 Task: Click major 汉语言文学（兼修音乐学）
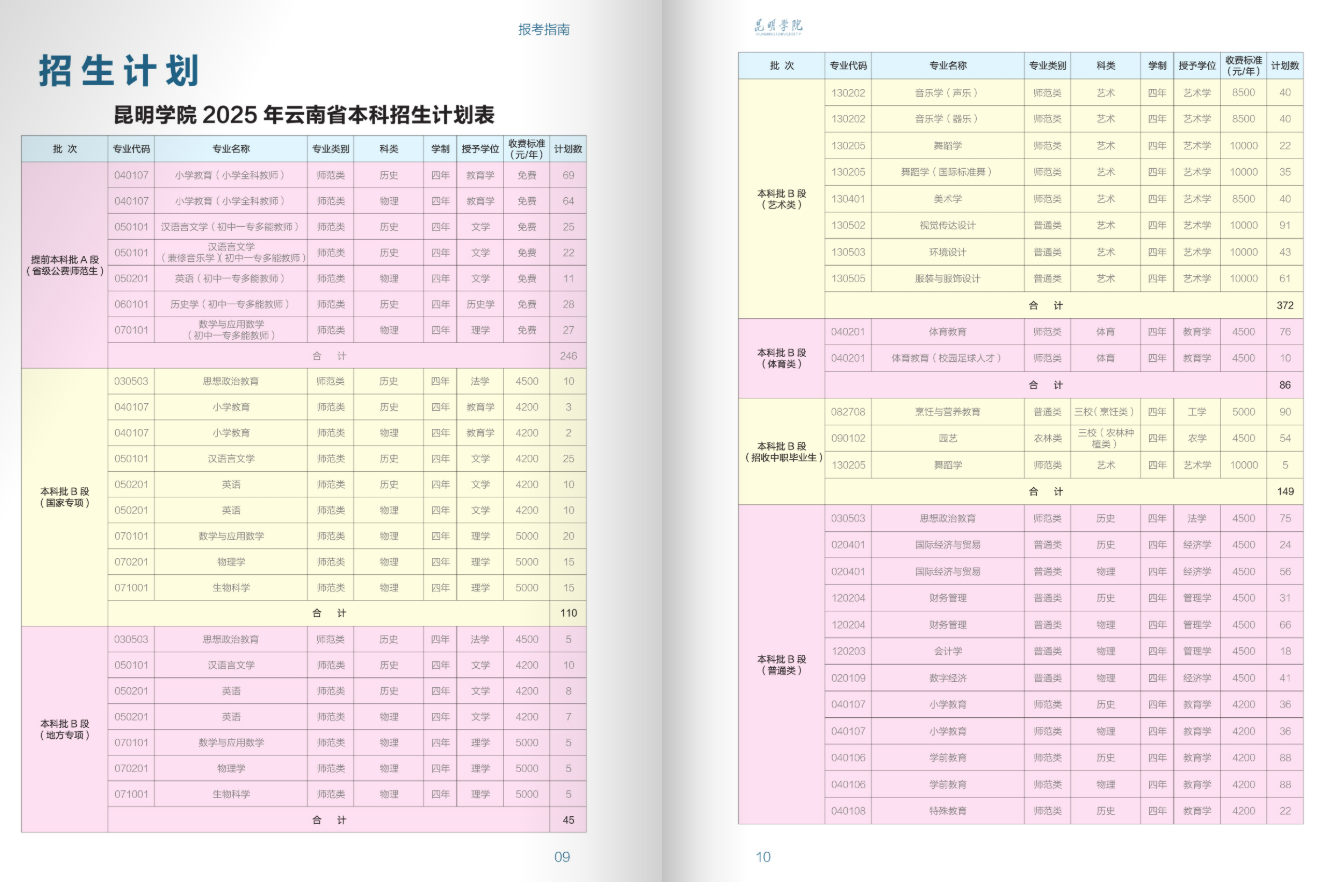[231, 252]
